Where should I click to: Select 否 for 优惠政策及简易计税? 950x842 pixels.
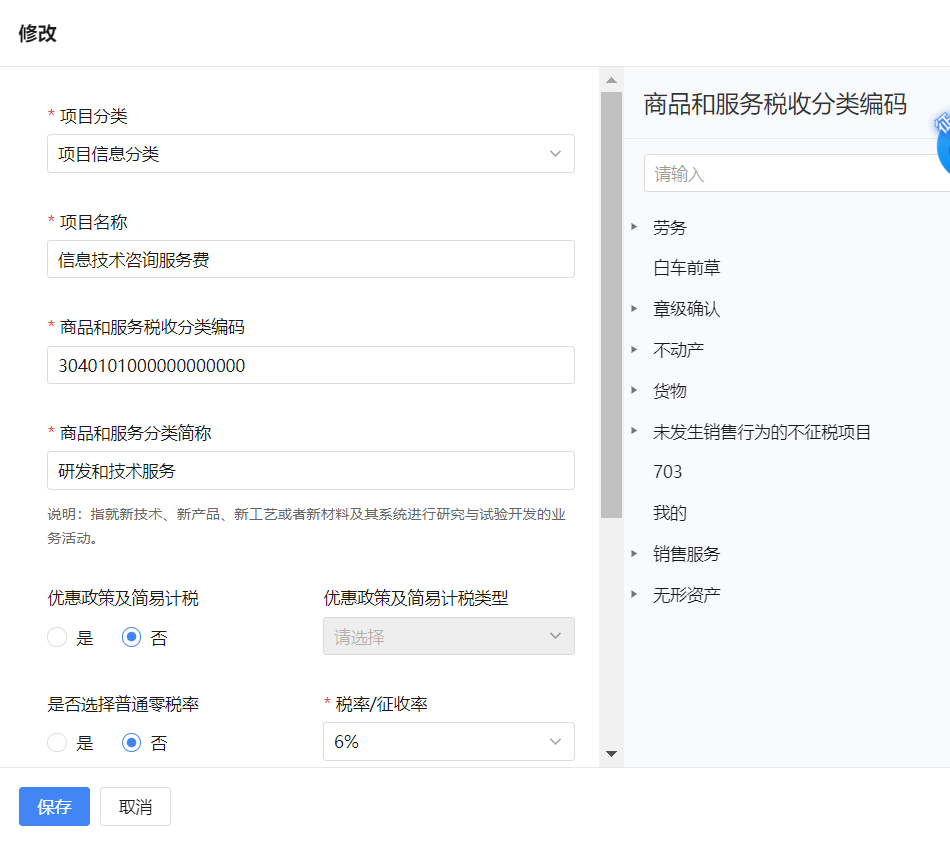pyautogui.click(x=131, y=637)
